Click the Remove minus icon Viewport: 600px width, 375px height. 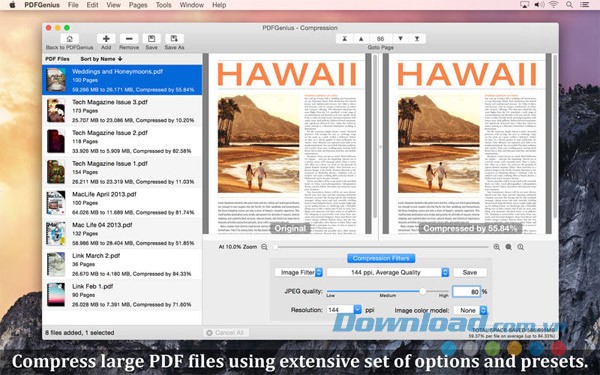tap(129, 39)
